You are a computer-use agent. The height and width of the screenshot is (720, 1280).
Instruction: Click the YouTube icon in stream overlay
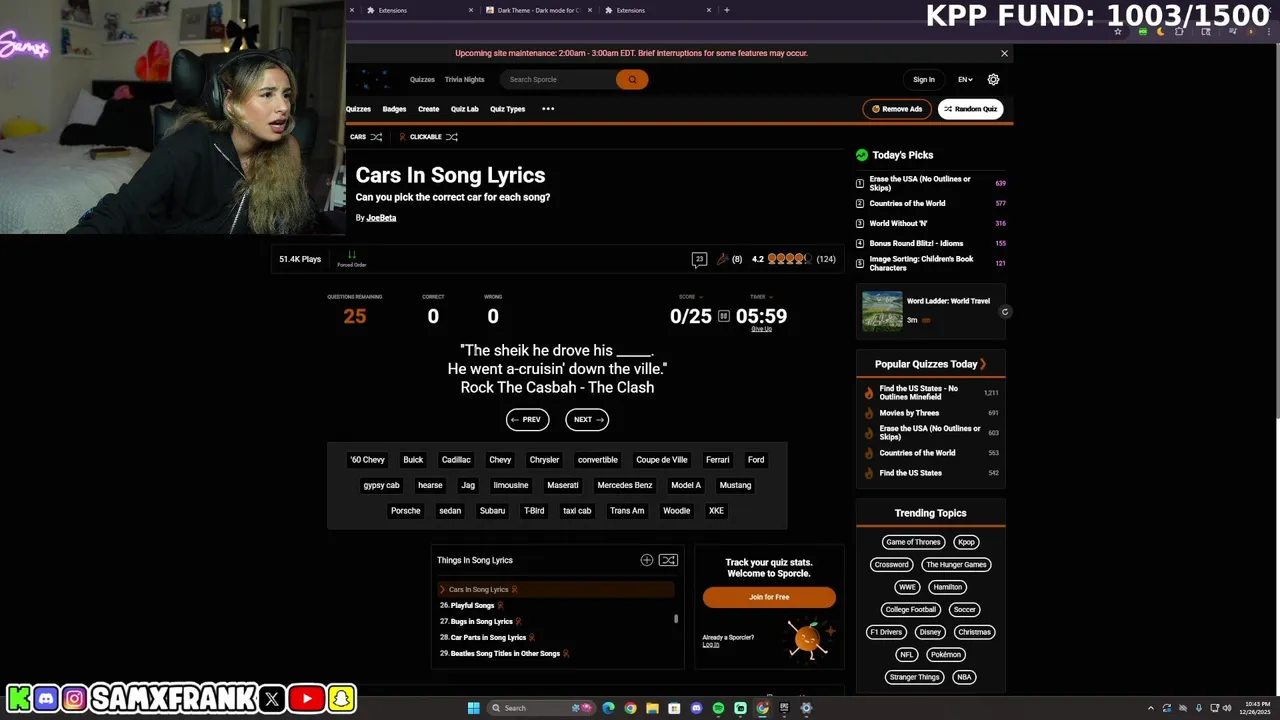(307, 699)
